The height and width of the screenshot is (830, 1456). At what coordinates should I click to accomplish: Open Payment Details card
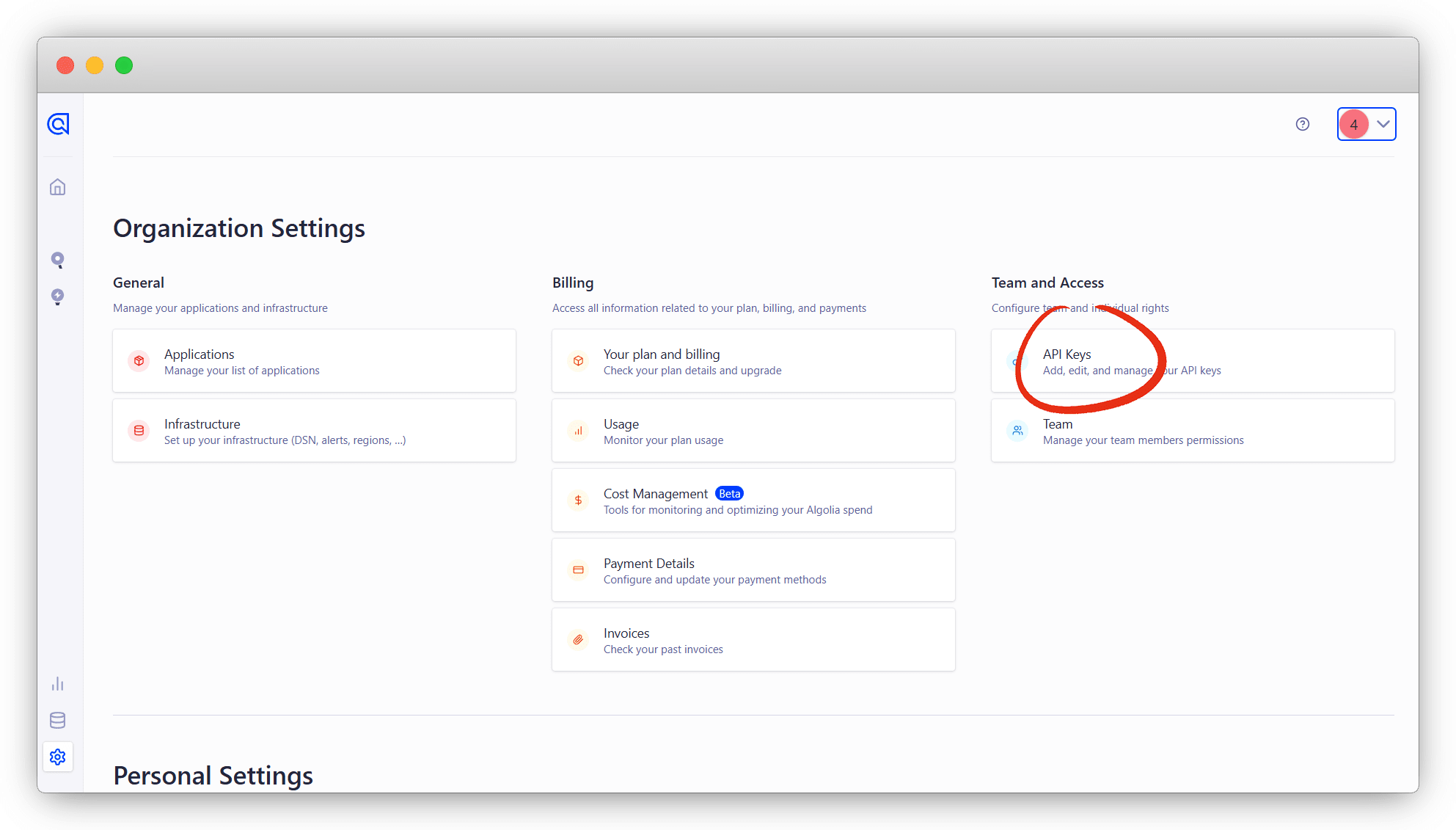753,570
